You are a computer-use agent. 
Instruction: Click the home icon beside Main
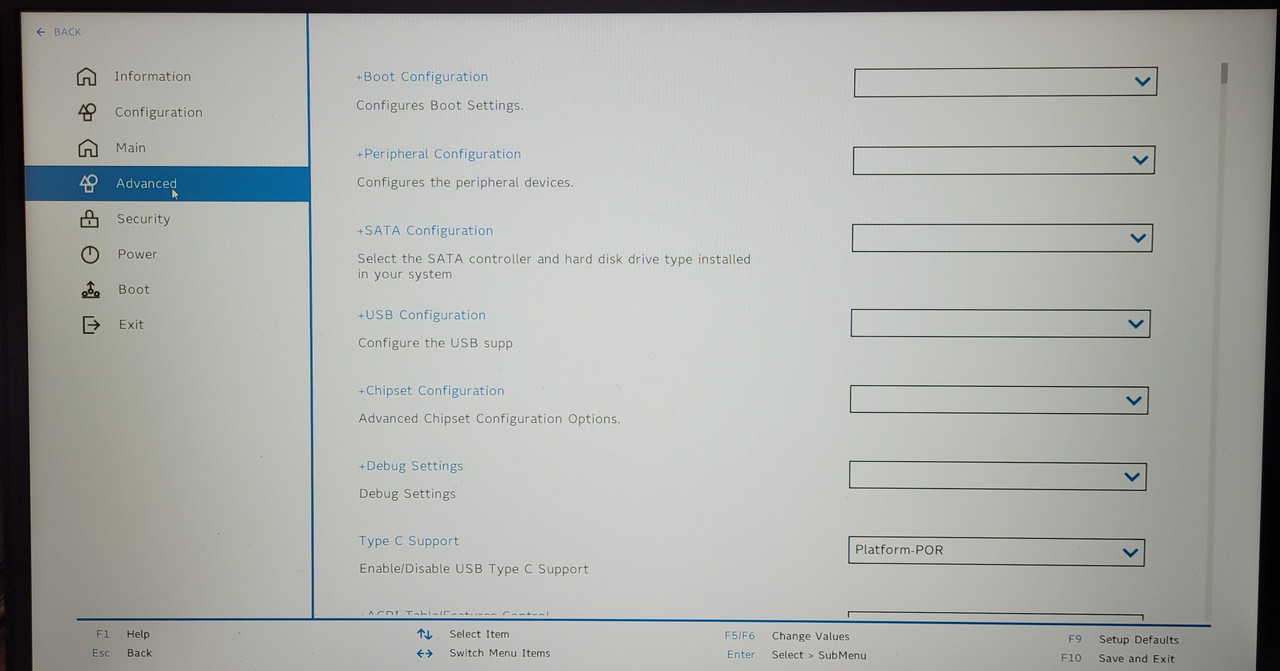coord(88,148)
